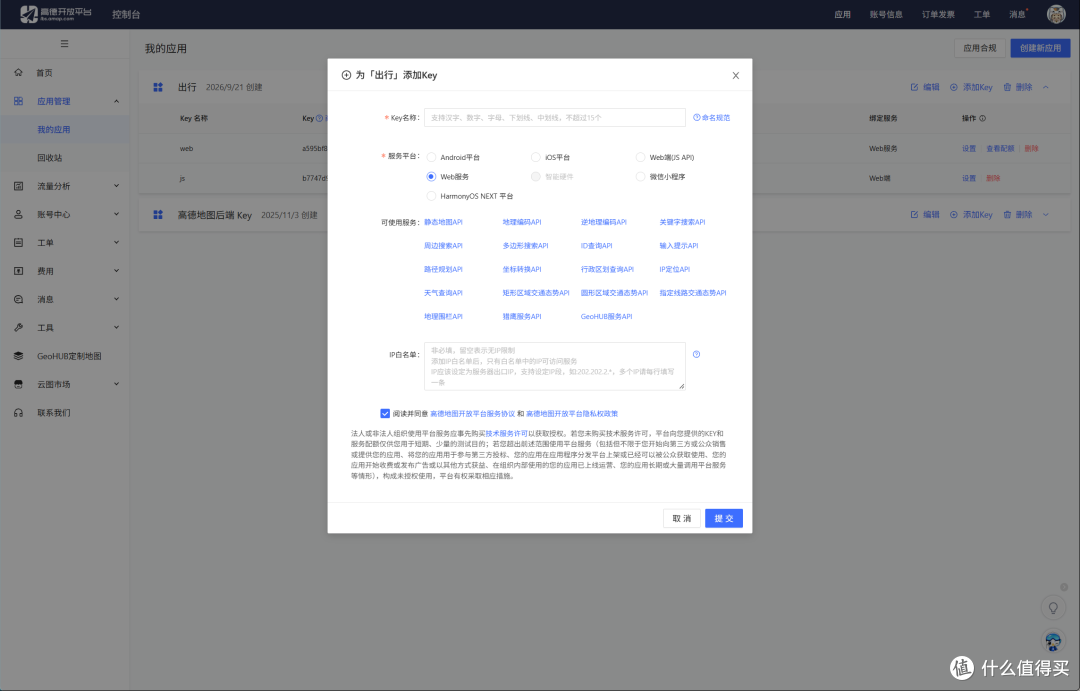1080x691 pixels.
Task: Click 编辑 pencil icon for 出行 app
Action: click(x=914, y=87)
